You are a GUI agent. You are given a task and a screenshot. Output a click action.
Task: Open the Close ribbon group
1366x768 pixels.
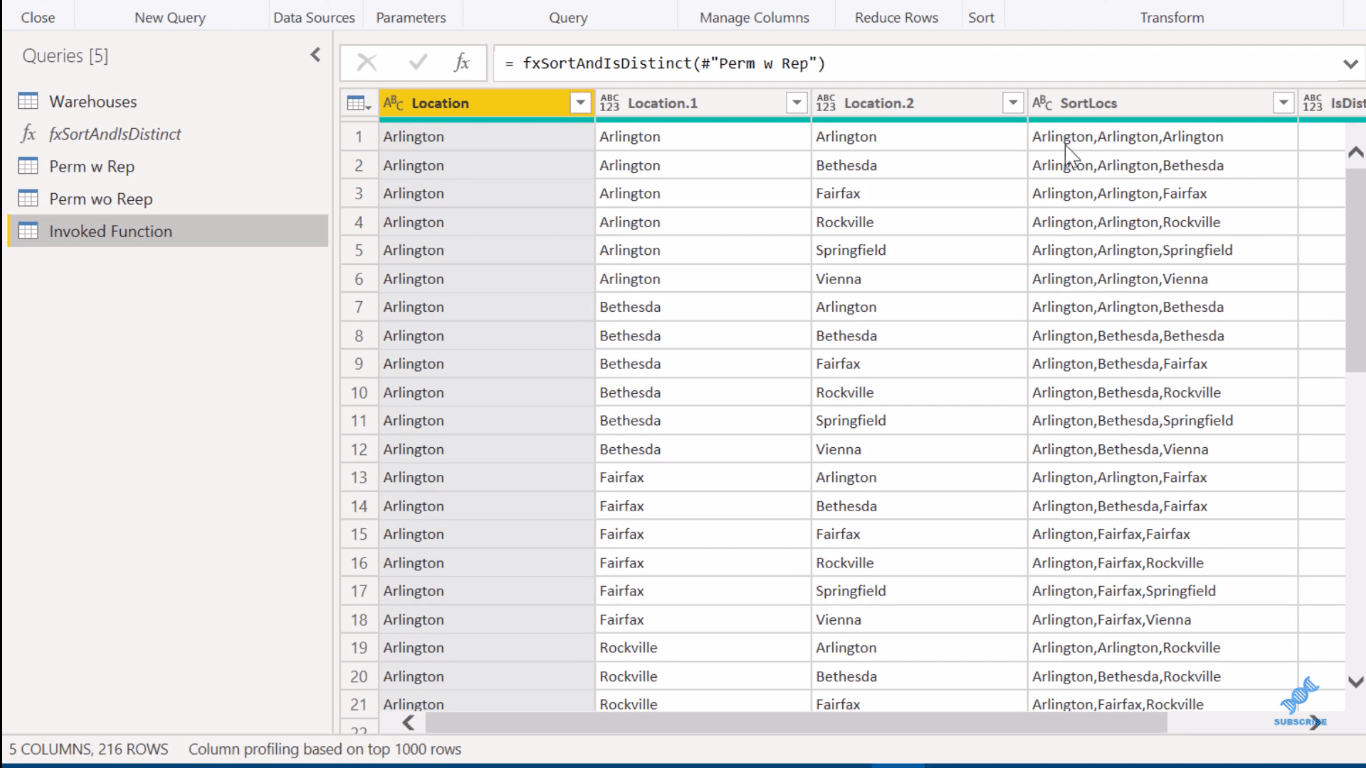point(38,17)
